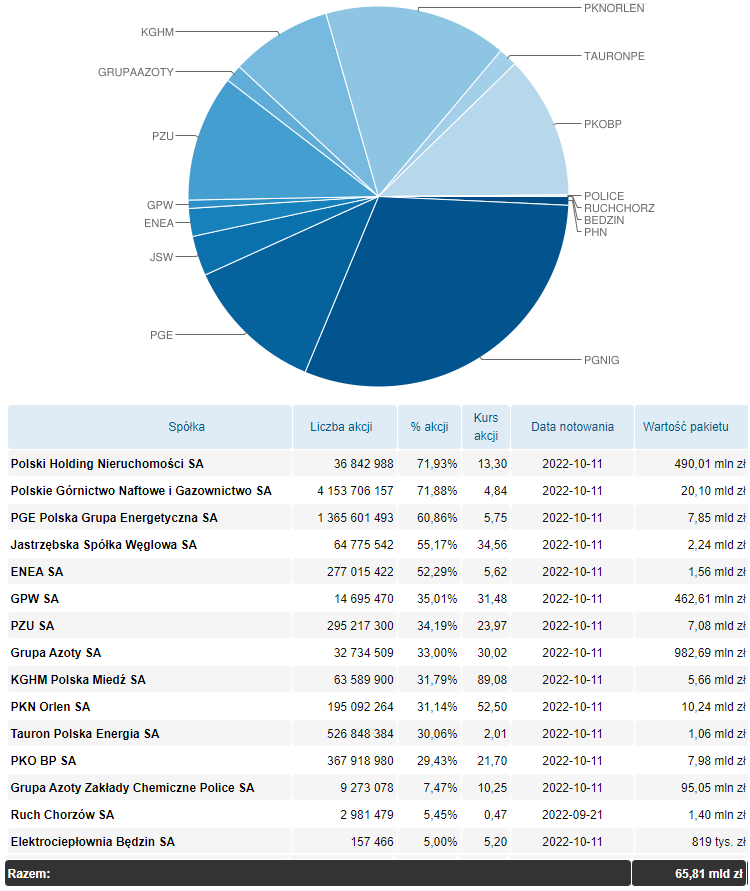Open Polskie Górnictwo Naftowe i Gazownictwo SA

point(141,490)
